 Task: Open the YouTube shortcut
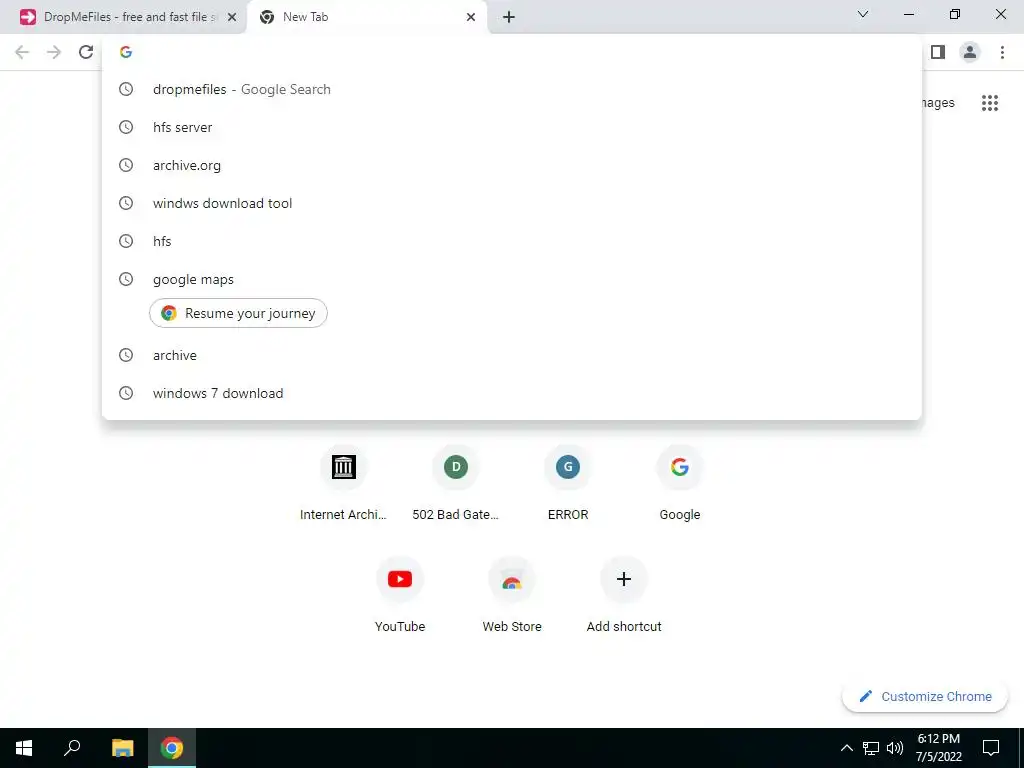[400, 596]
